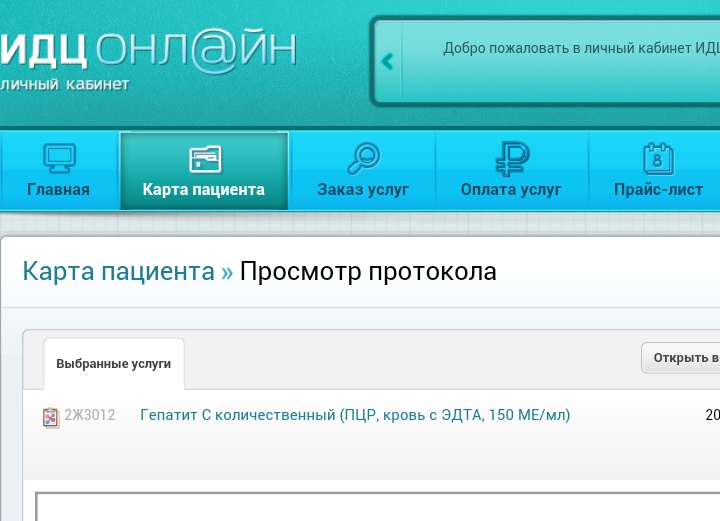Collapse the welcome banner with left arrow

coord(387,62)
